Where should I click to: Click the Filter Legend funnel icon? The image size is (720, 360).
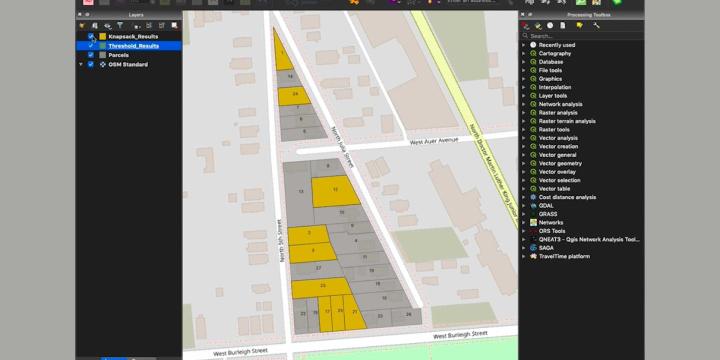pos(120,26)
